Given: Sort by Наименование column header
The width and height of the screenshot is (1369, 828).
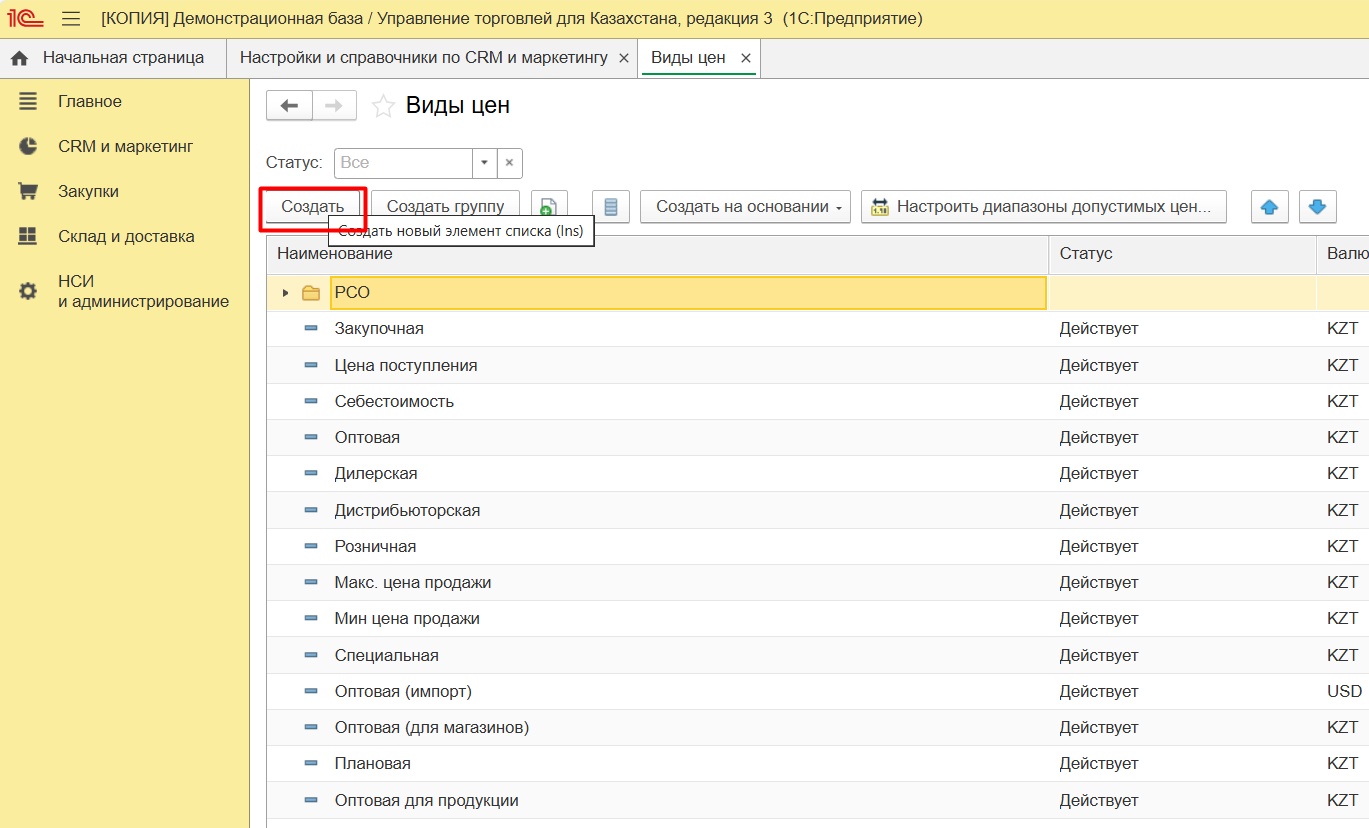Looking at the screenshot, I should point(335,254).
